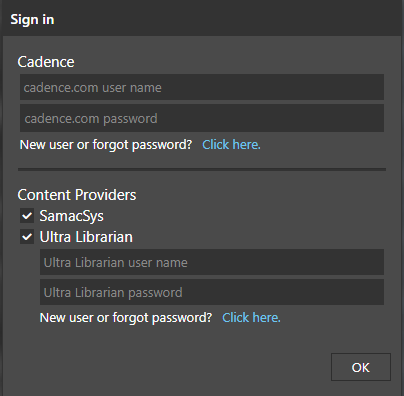Screen dimensions: 404x396
Task: Confirm sign in with OK button
Action: pyautogui.click(x=361, y=367)
